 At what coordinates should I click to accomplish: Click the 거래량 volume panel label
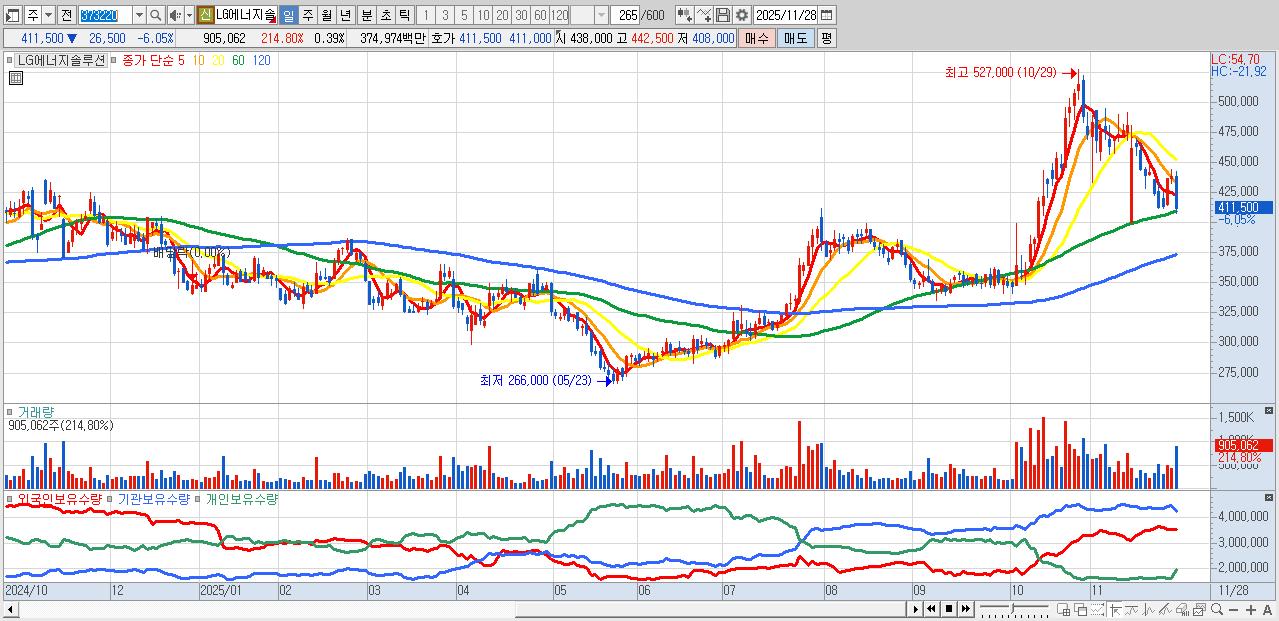(x=36, y=411)
